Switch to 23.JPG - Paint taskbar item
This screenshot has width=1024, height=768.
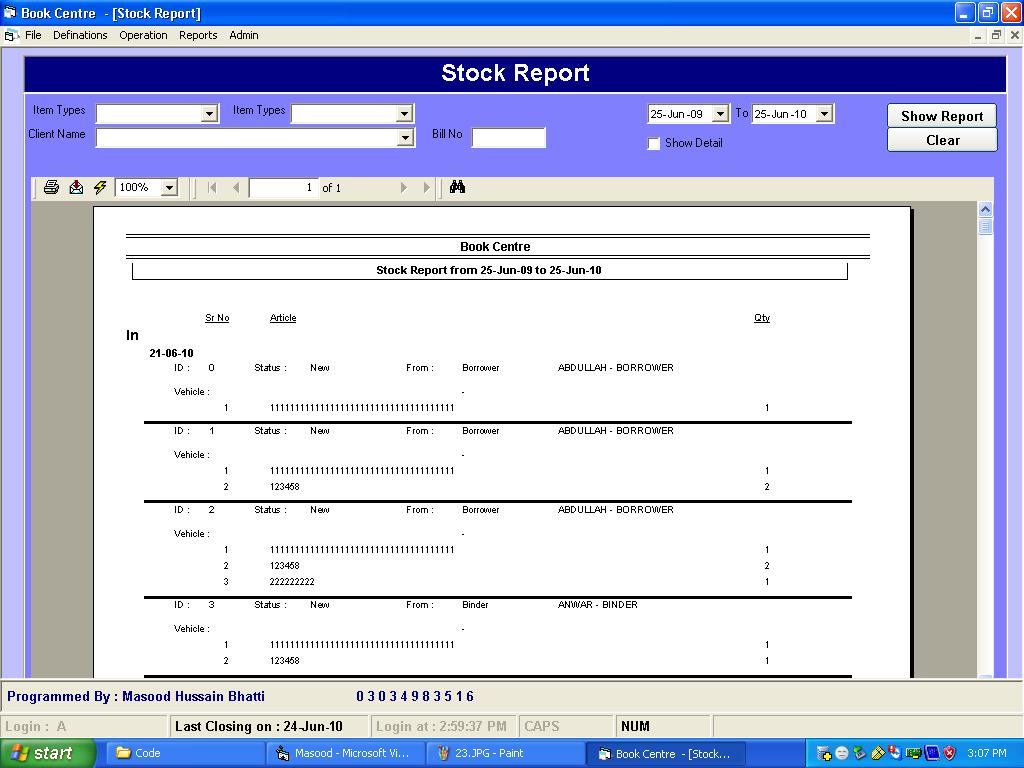505,753
